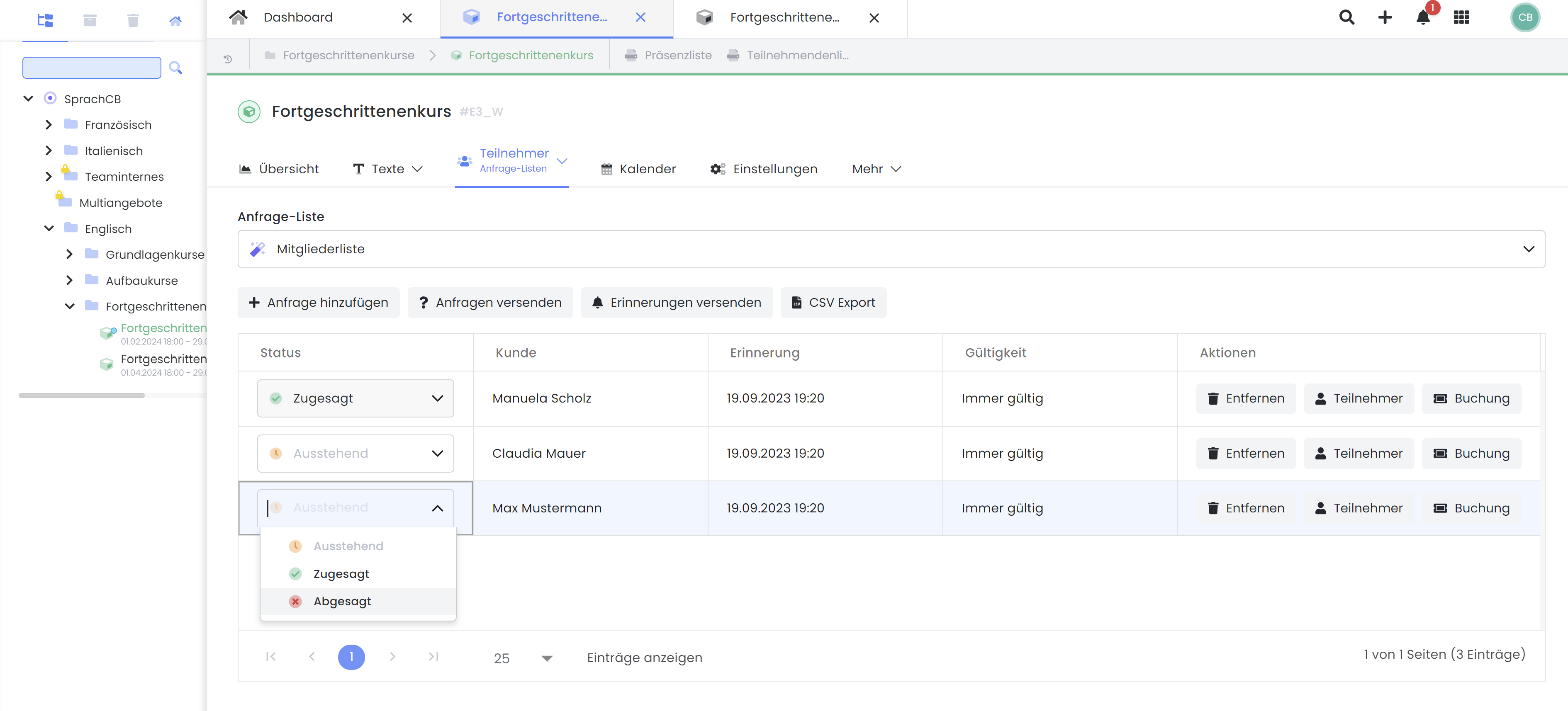This screenshot has height=711, width=1568.
Task: Click Anfragen versenden button
Action: tap(490, 302)
